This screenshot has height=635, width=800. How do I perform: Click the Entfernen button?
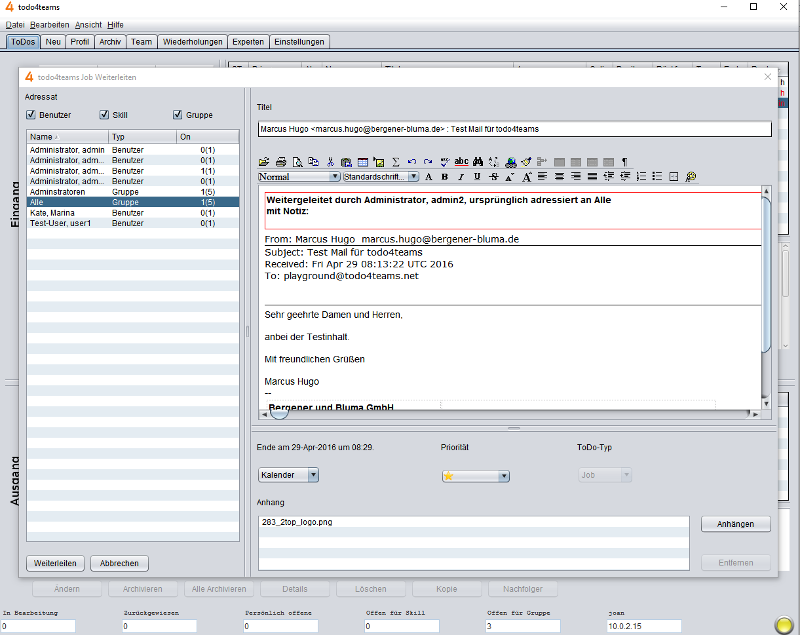735,563
